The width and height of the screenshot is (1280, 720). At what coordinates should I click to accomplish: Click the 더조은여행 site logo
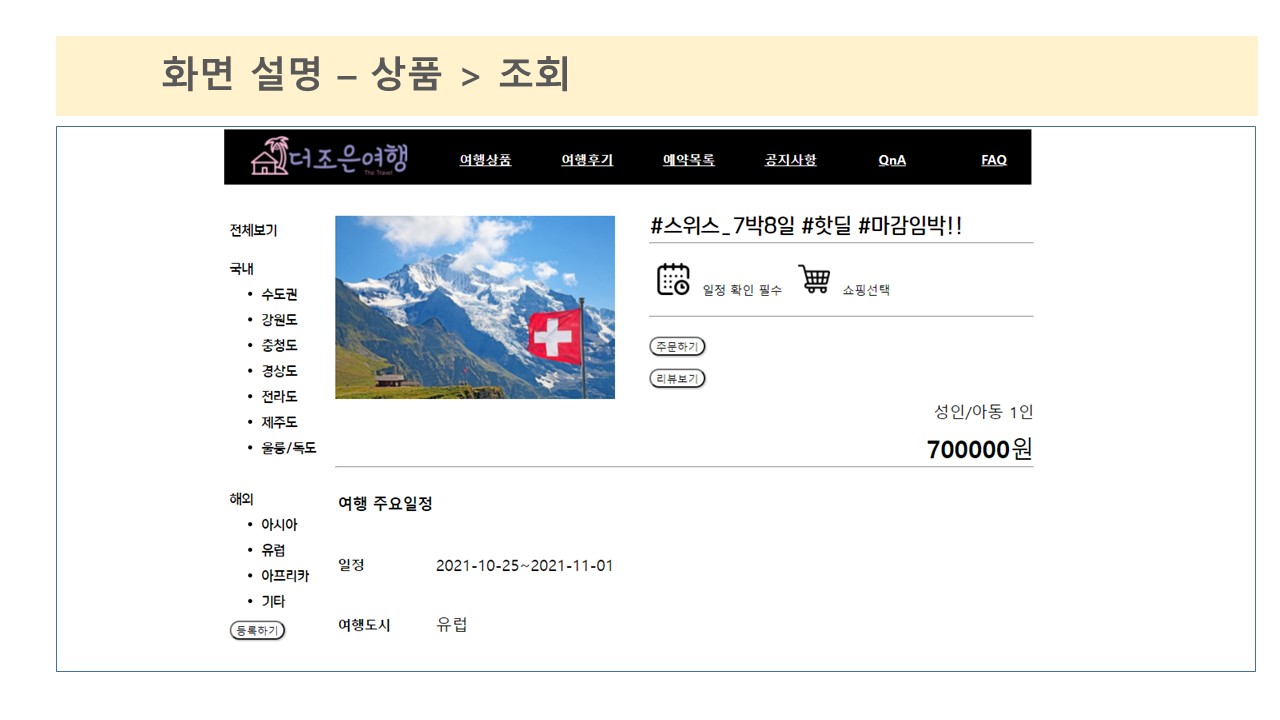330,157
